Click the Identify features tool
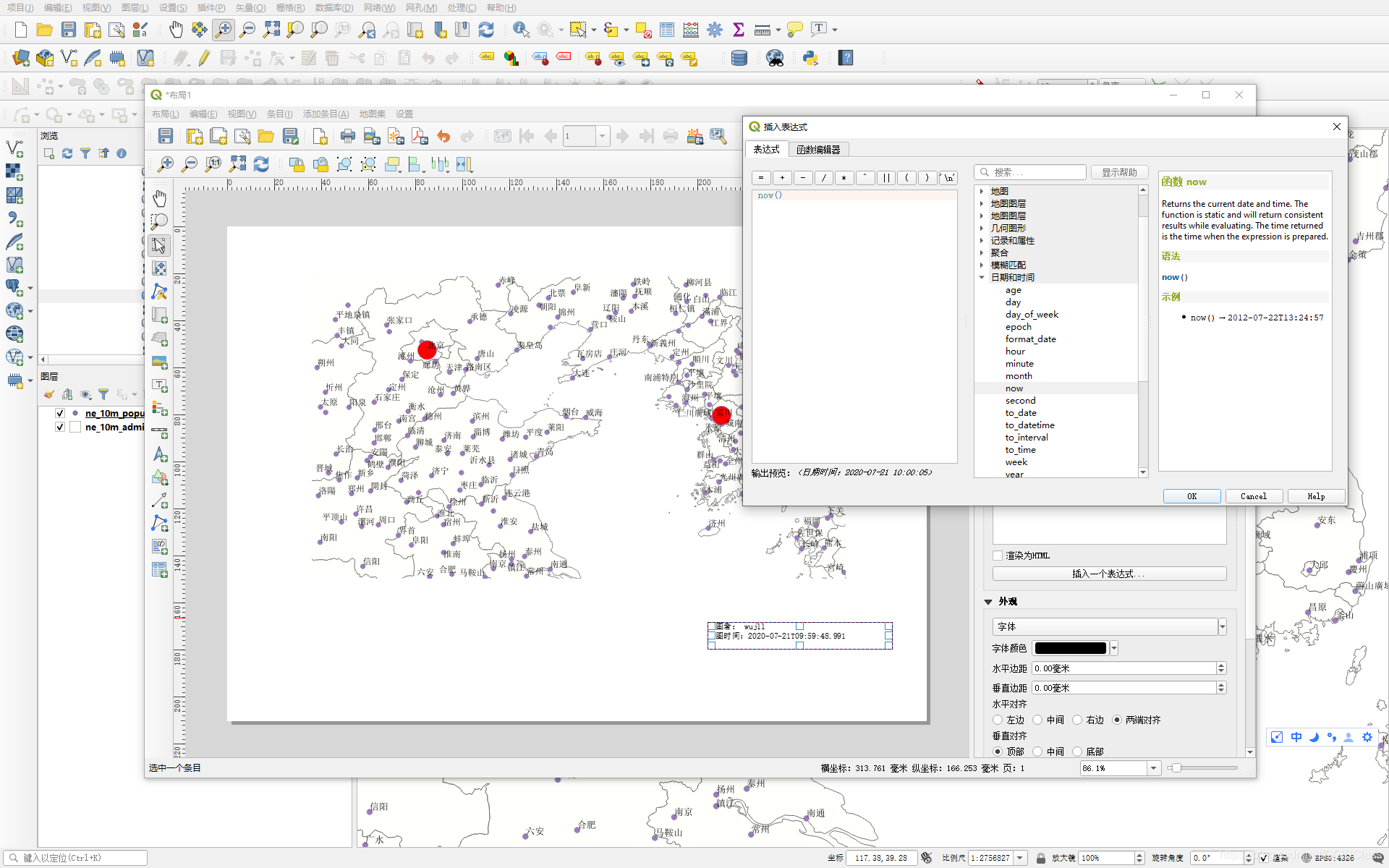Viewport: 1389px width, 868px height. [520, 30]
